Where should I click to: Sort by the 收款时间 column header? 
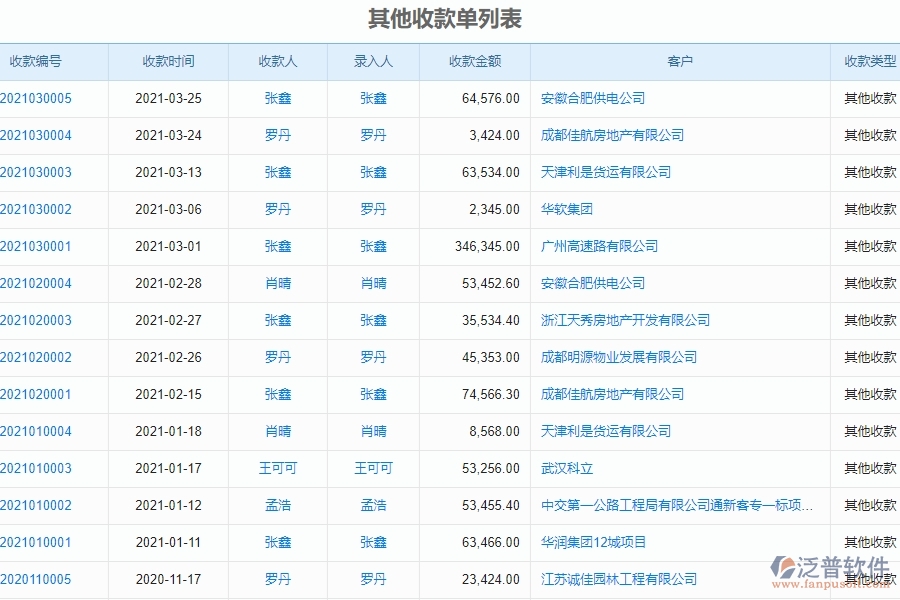coord(168,61)
